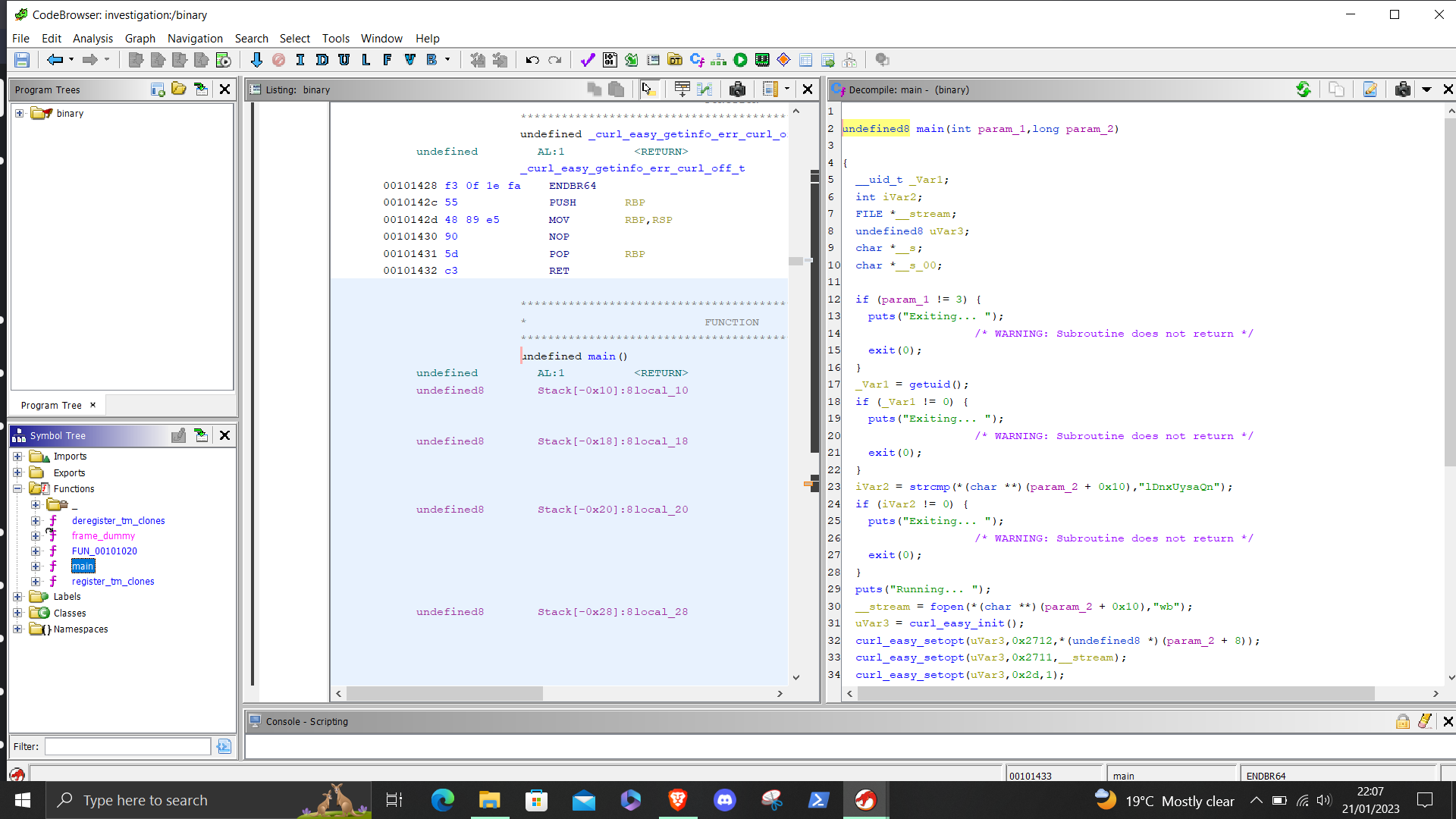Switch to the Program Tree tab
Viewport: 1456px width, 819px height.
point(51,405)
